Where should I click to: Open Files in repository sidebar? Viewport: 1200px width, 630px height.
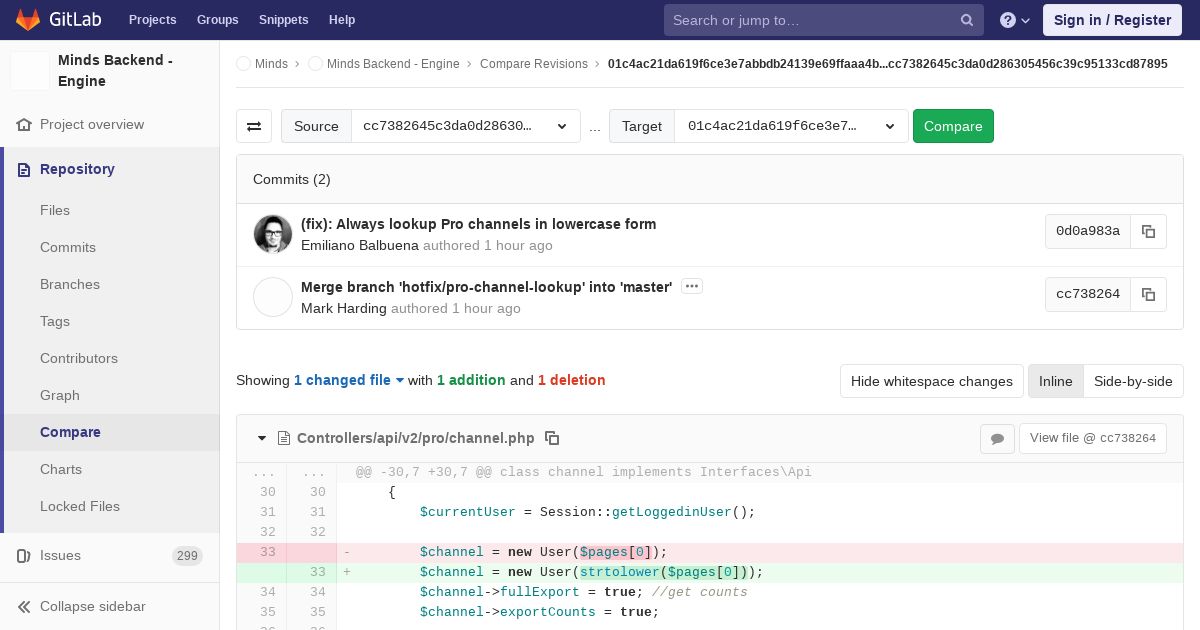(55, 210)
